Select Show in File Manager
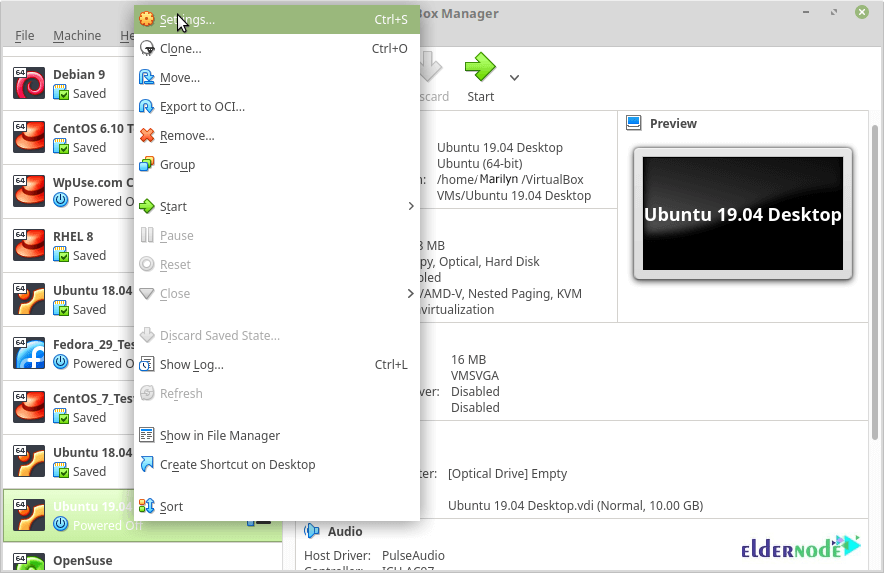884x573 pixels. point(277,435)
